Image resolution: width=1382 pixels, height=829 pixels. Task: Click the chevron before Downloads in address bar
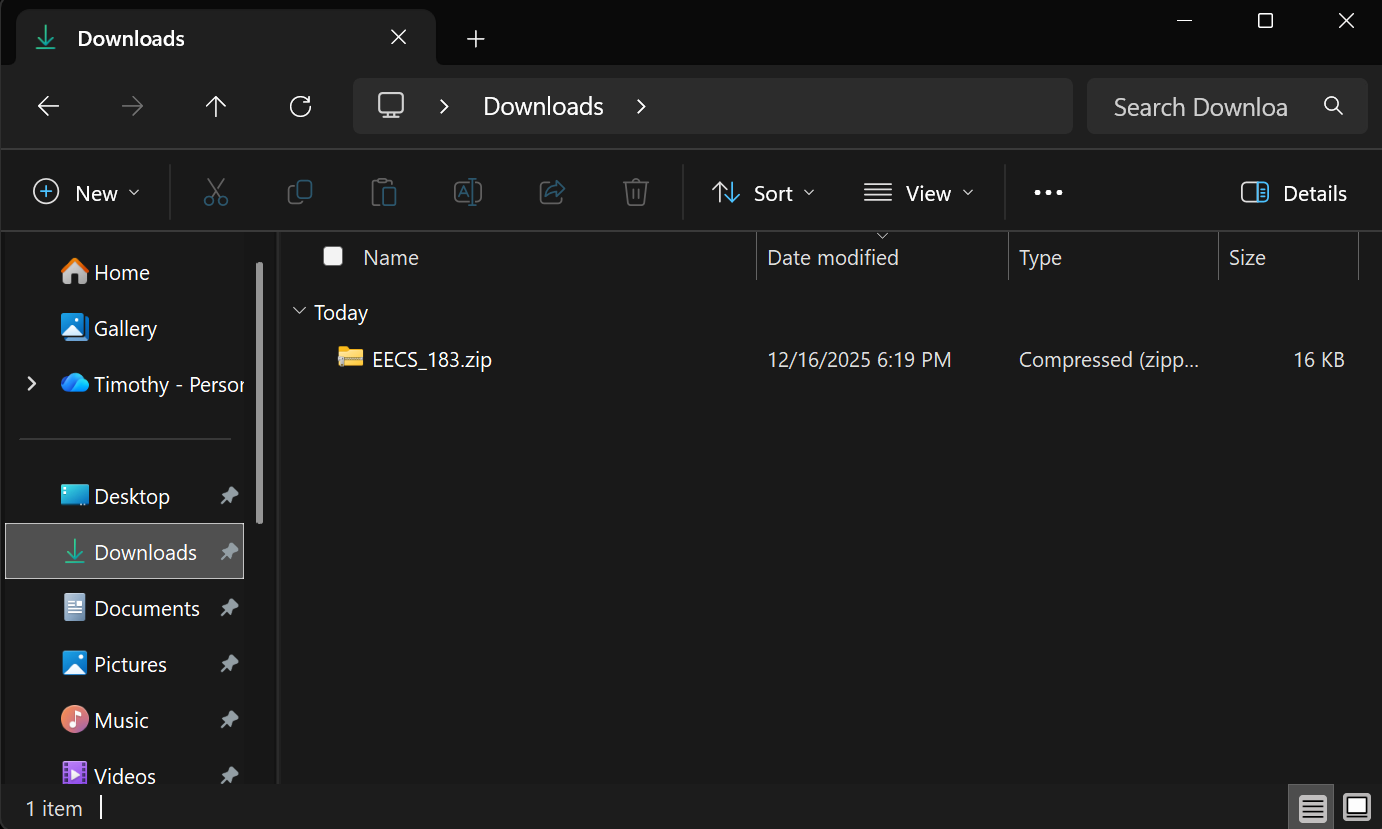coord(444,106)
